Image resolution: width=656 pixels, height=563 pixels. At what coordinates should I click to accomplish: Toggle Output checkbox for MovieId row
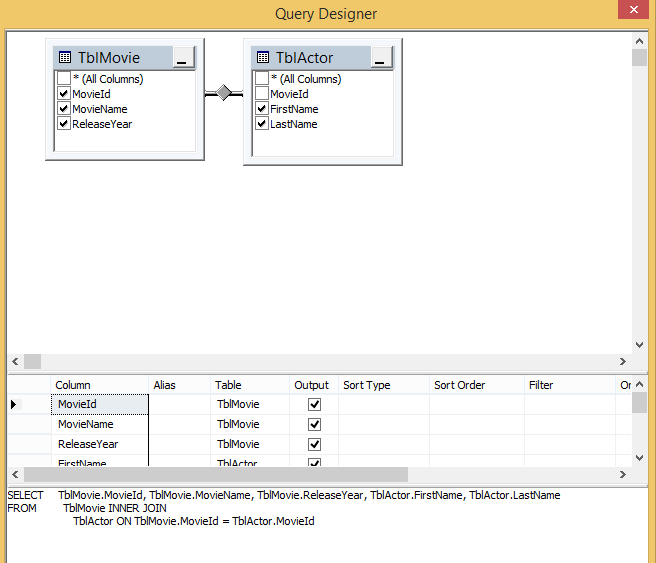pyautogui.click(x=314, y=404)
